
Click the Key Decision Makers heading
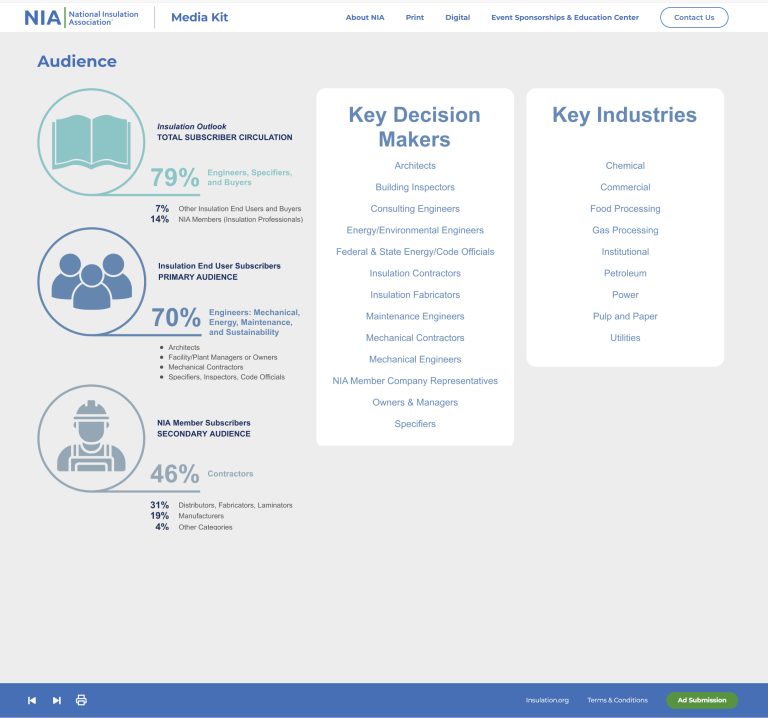click(414, 127)
